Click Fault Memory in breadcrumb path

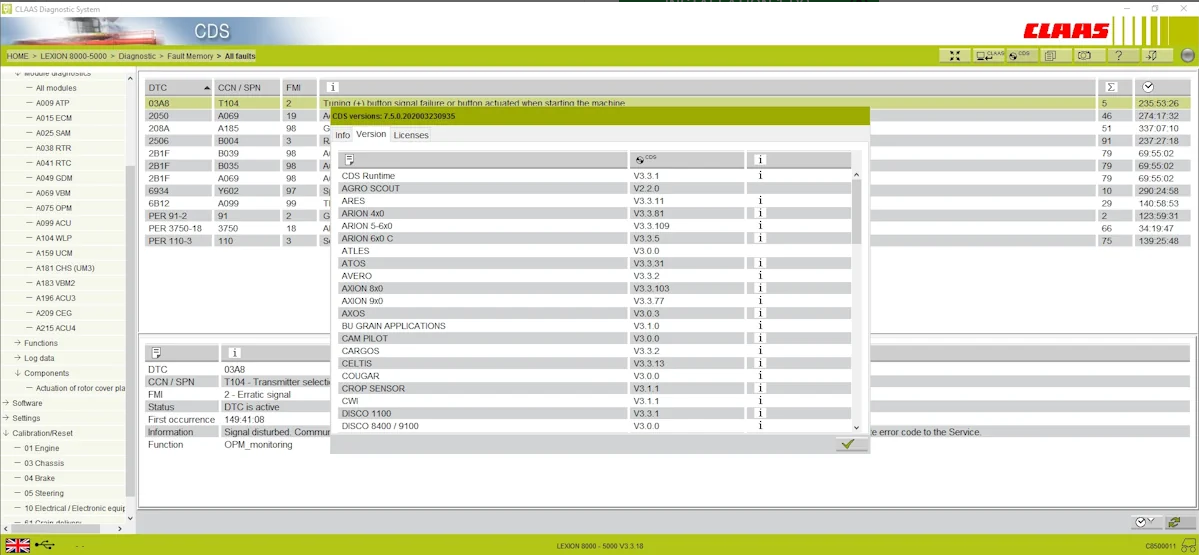189,56
